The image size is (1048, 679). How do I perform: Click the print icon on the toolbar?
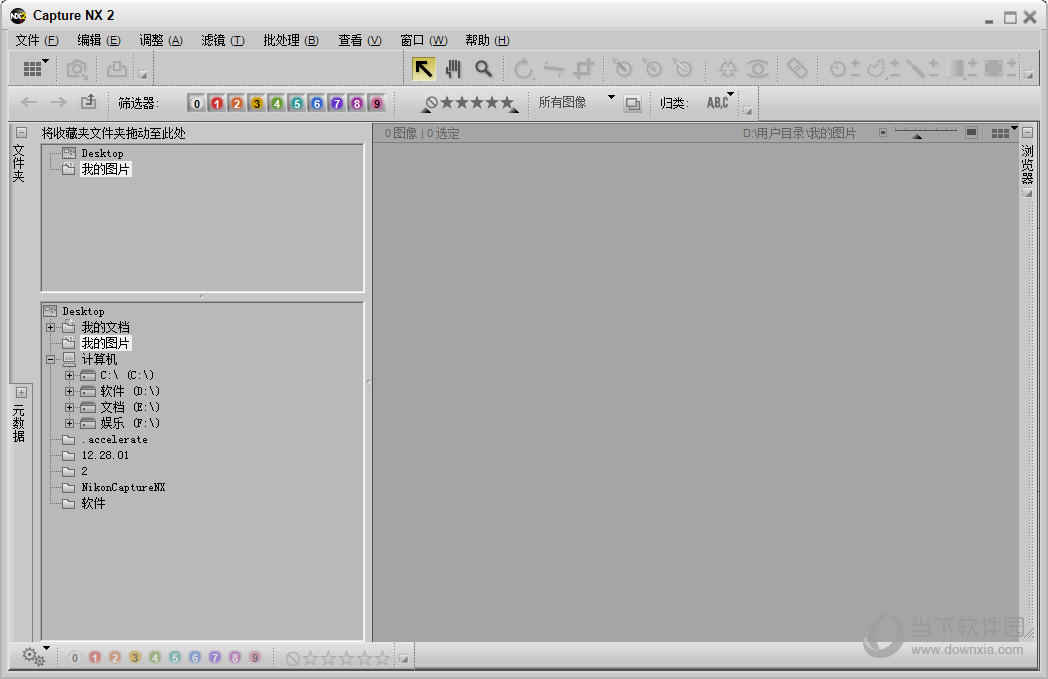116,69
